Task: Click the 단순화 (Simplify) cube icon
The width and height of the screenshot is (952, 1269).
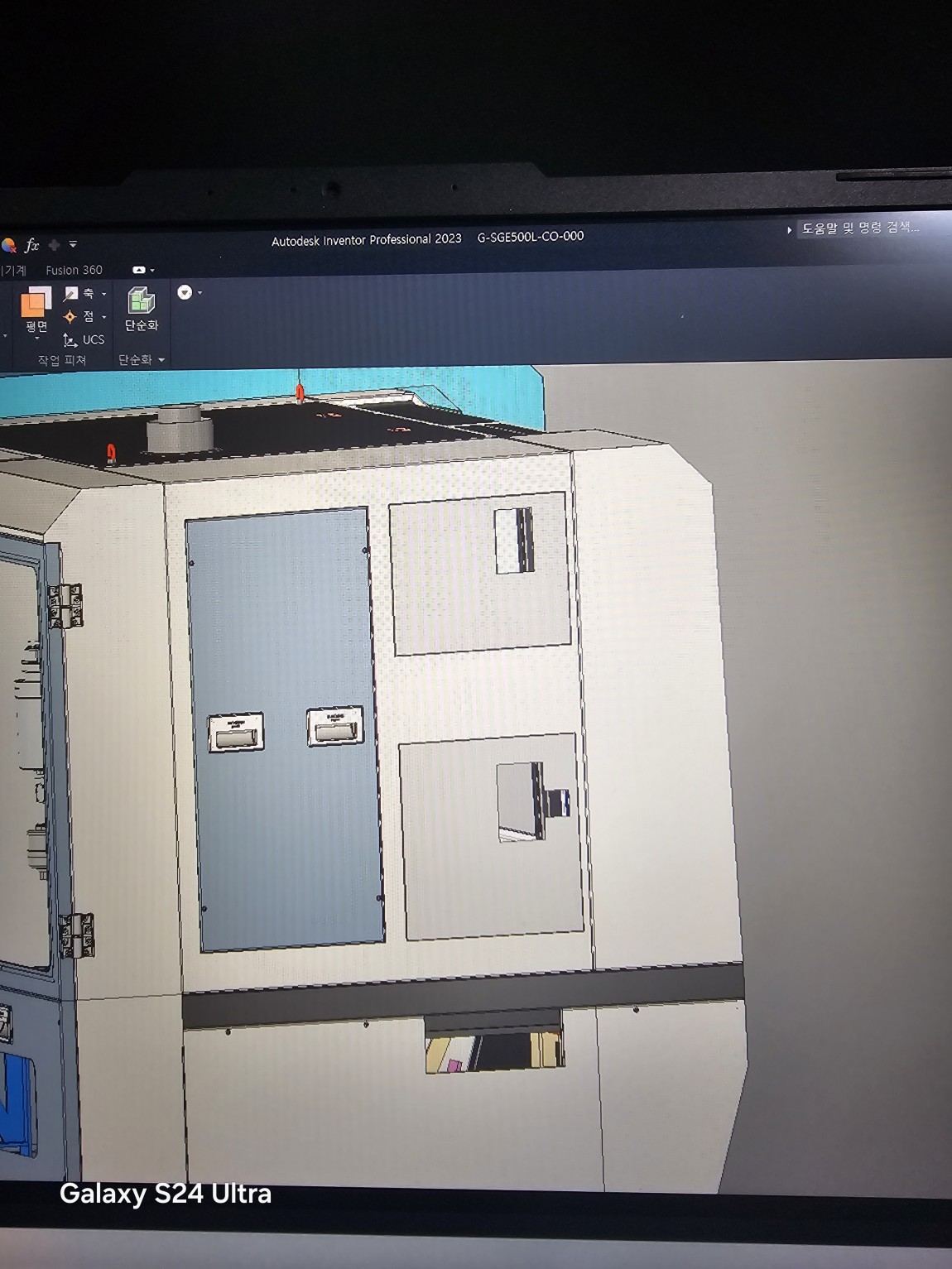Action: 141,301
